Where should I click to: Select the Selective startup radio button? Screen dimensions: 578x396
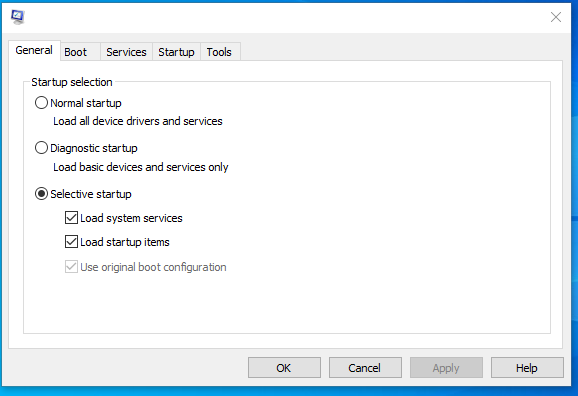pyautogui.click(x=41, y=194)
